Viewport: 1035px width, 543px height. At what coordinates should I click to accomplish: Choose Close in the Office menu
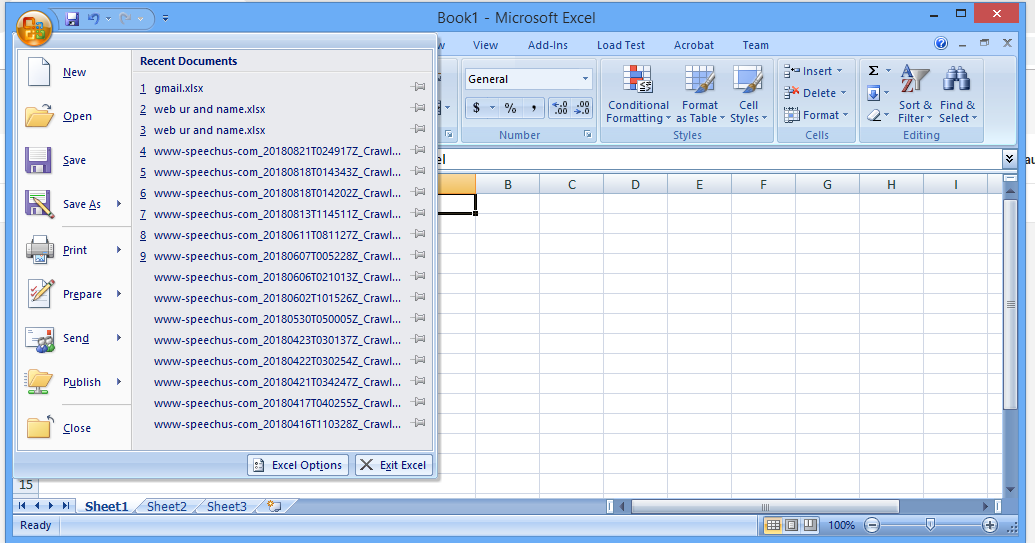(74, 428)
